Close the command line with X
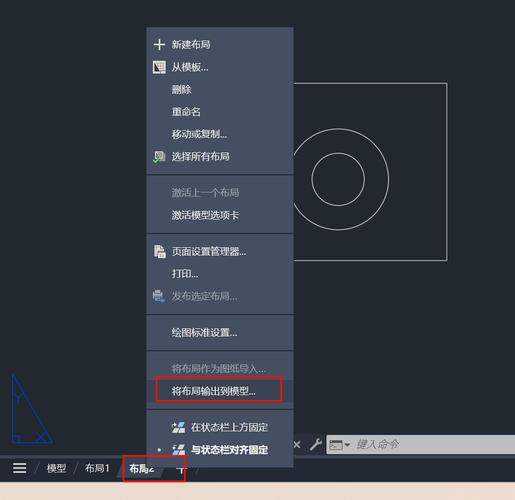 297,444
